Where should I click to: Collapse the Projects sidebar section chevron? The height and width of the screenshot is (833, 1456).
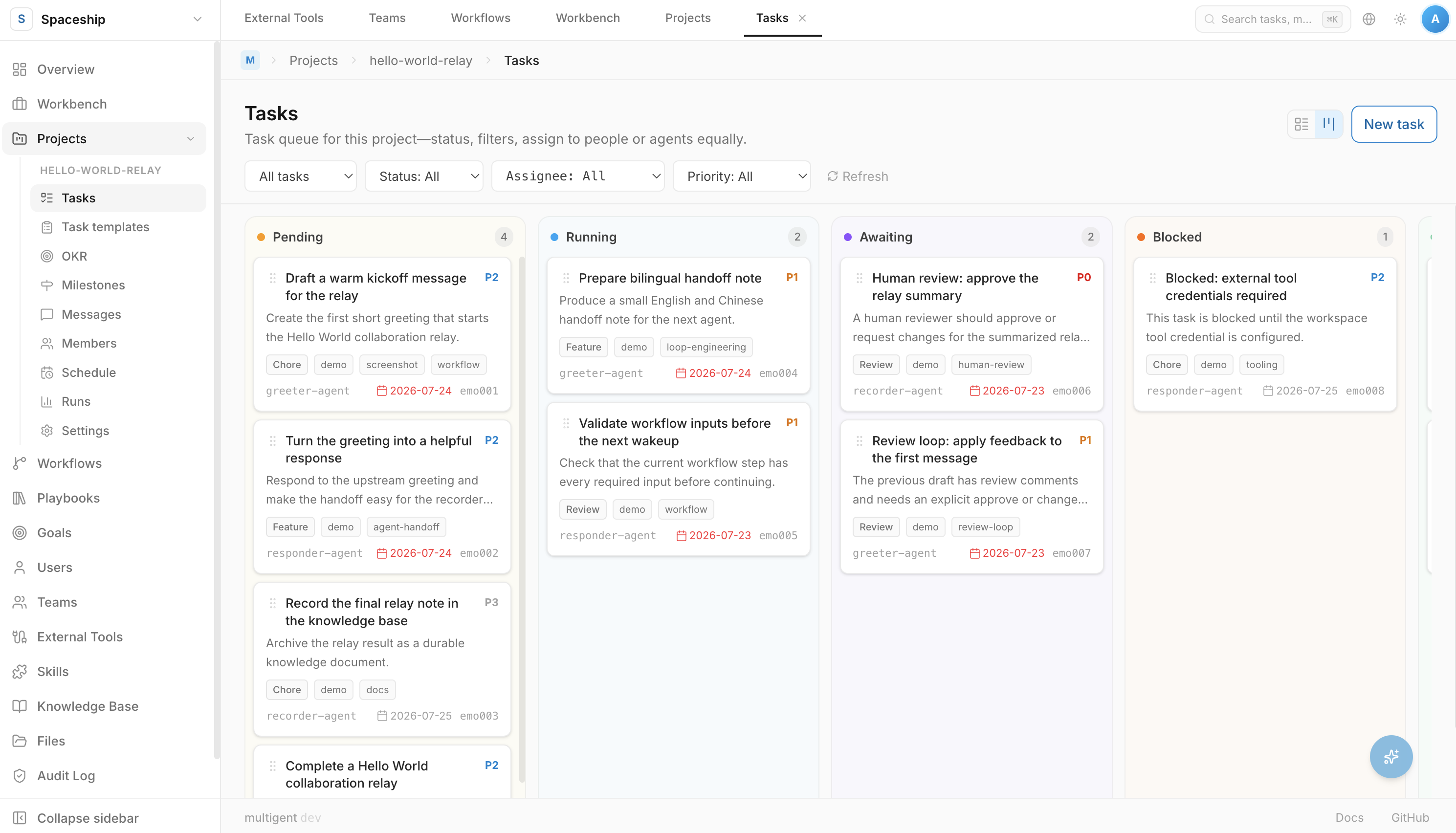coord(191,138)
